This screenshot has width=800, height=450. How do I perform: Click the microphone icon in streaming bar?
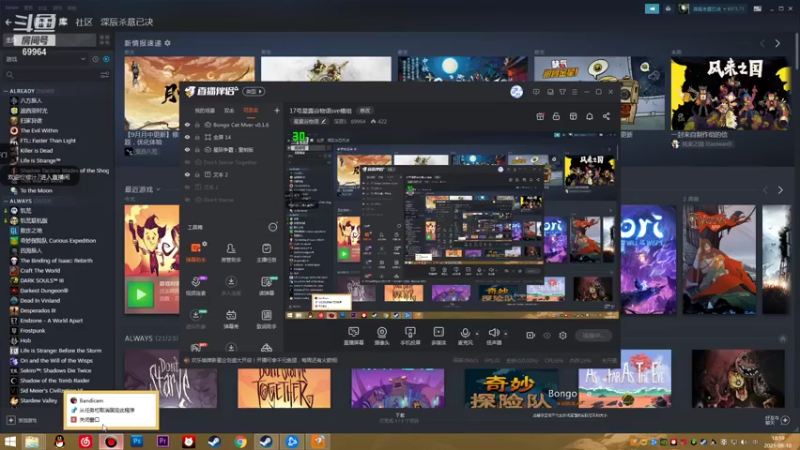tap(465, 333)
